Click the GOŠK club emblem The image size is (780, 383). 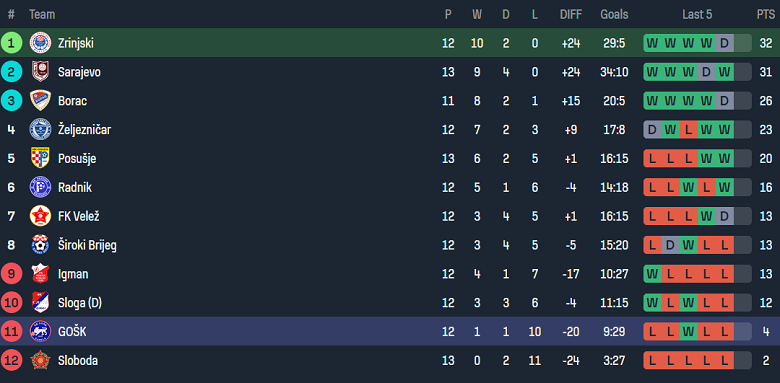pyautogui.click(x=40, y=331)
